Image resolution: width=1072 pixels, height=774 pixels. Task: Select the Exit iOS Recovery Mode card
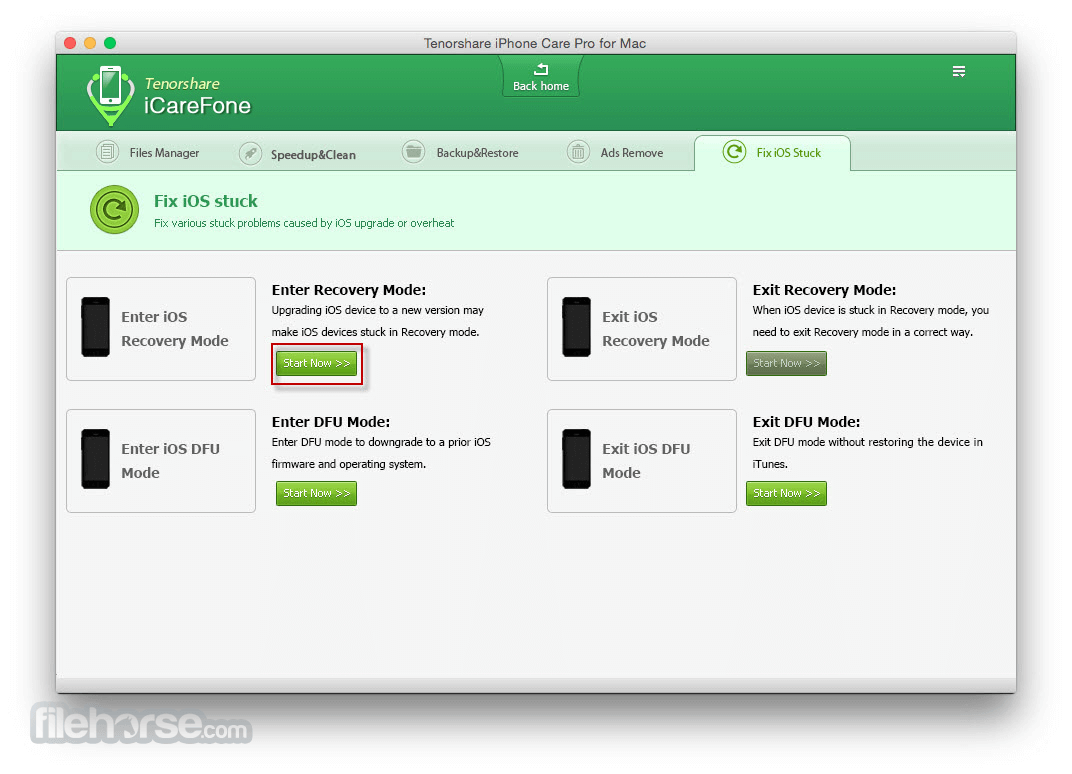(641, 329)
